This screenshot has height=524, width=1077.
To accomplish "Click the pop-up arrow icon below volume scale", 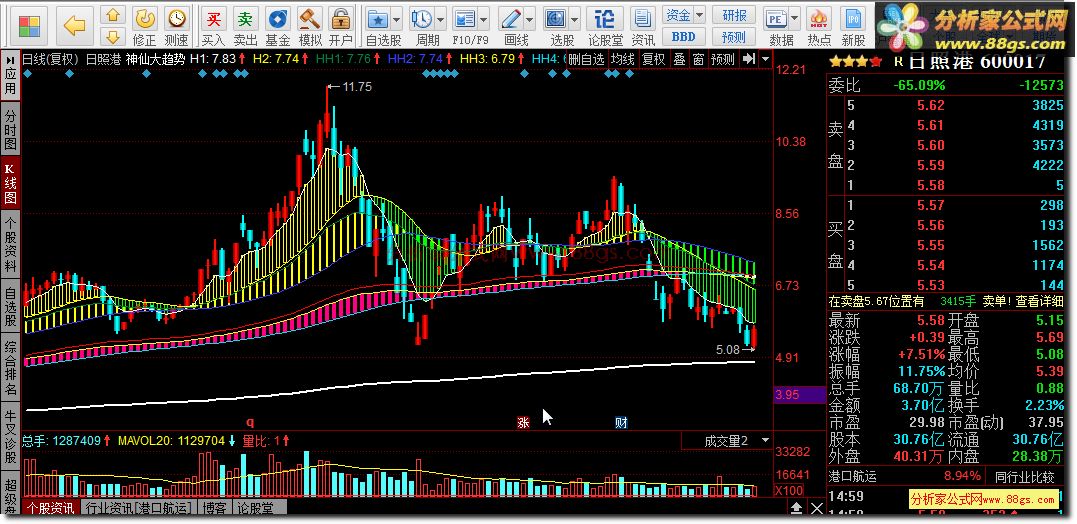I will [x=795, y=508].
